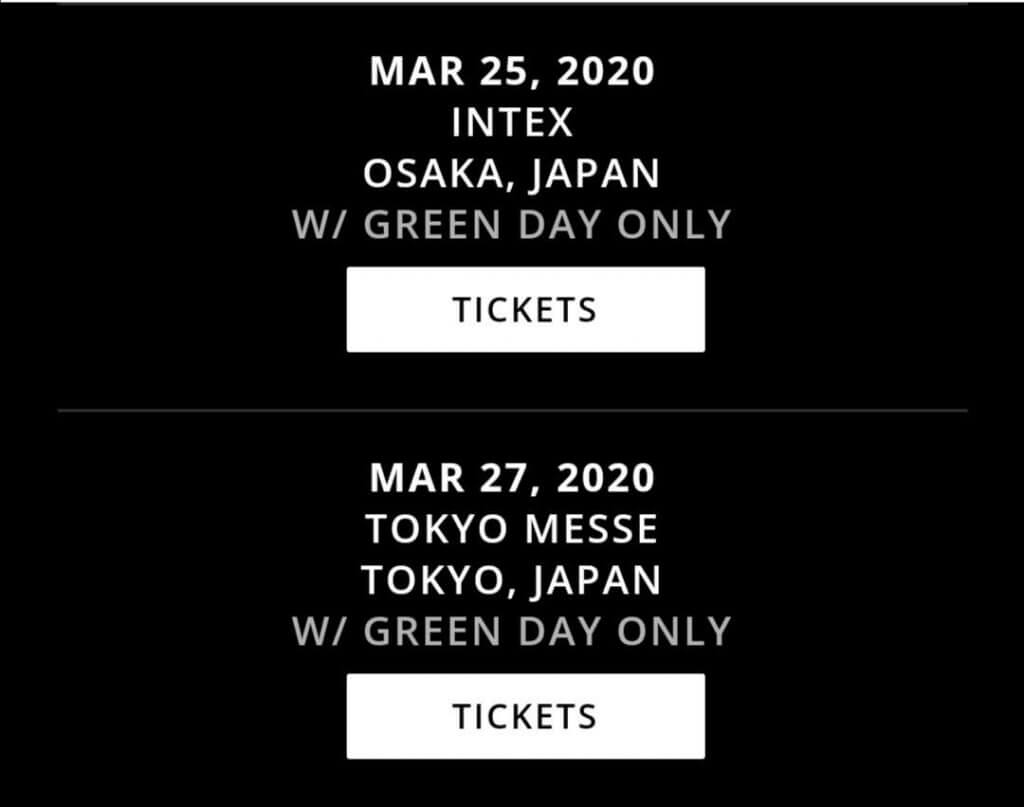1024x807 pixels.
Task: Open TICKETS for the Osaka show
Action: 526,309
